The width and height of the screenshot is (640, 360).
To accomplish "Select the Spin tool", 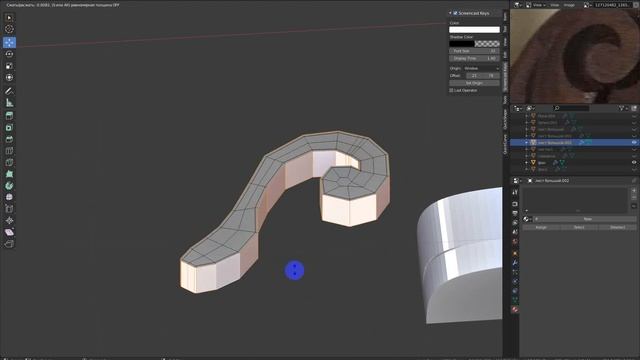I will 9,186.
